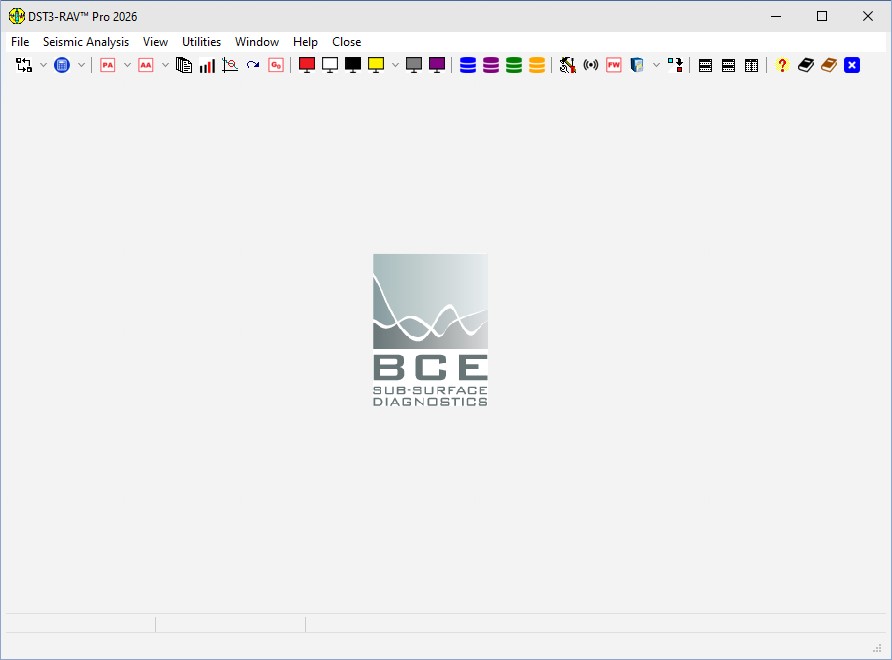Click the stacked documents icon
The width and height of the screenshot is (892, 660).
coord(183,65)
